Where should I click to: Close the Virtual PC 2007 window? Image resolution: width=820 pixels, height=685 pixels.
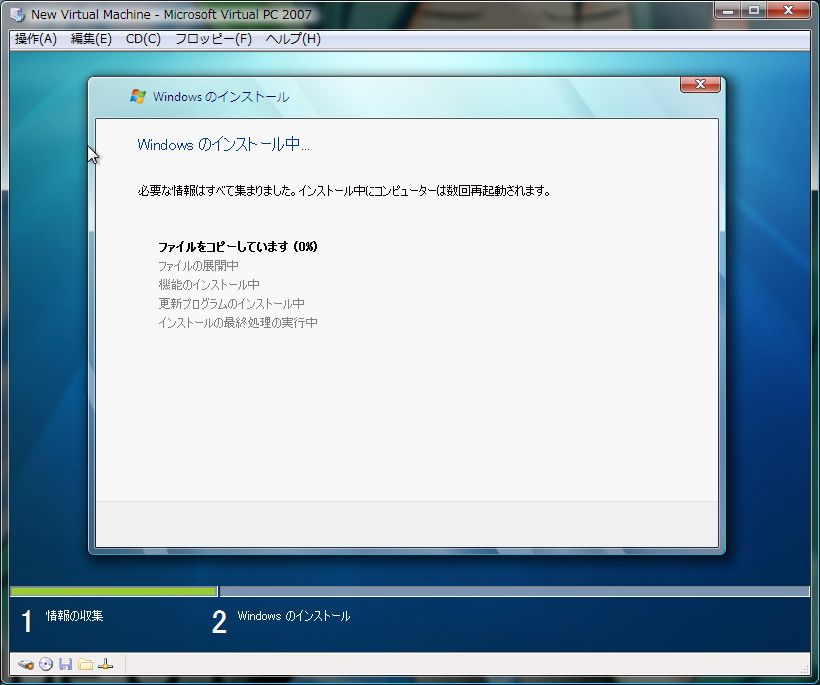point(789,10)
